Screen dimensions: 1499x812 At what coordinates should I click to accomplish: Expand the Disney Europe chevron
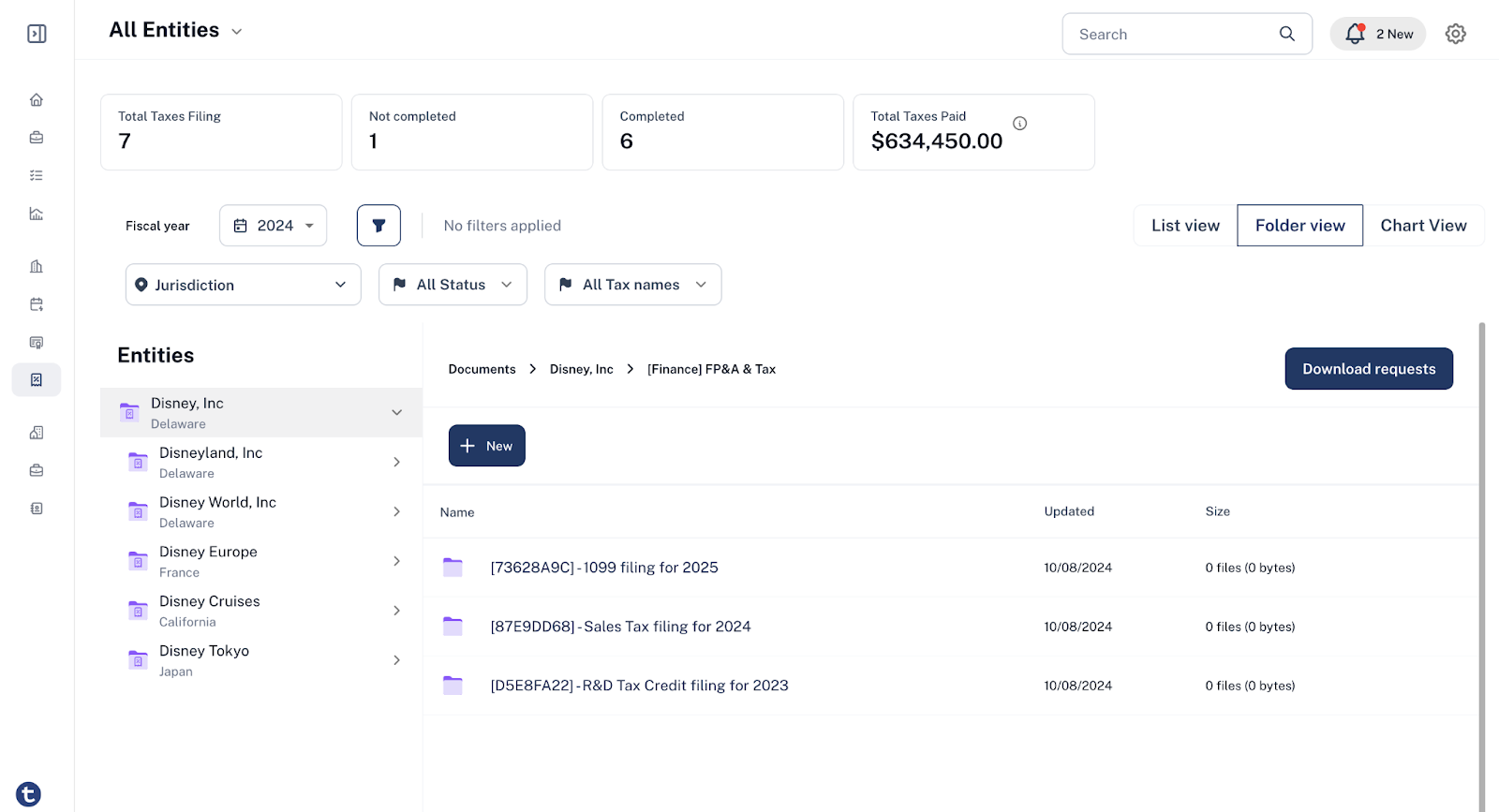396,561
